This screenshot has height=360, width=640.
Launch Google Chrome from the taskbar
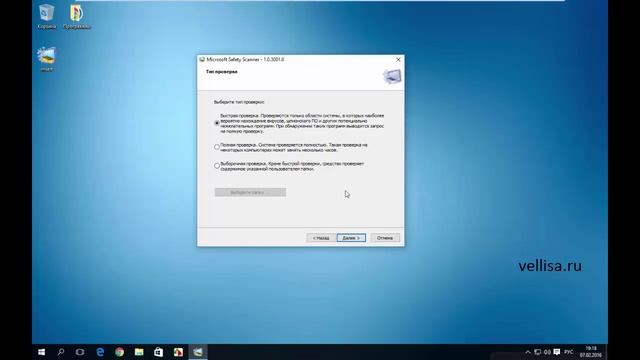click(x=120, y=352)
